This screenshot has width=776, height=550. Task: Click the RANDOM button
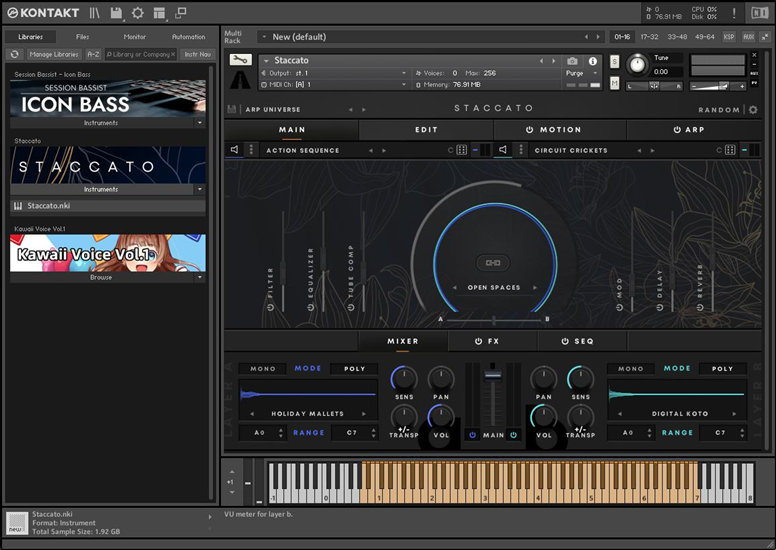[719, 110]
